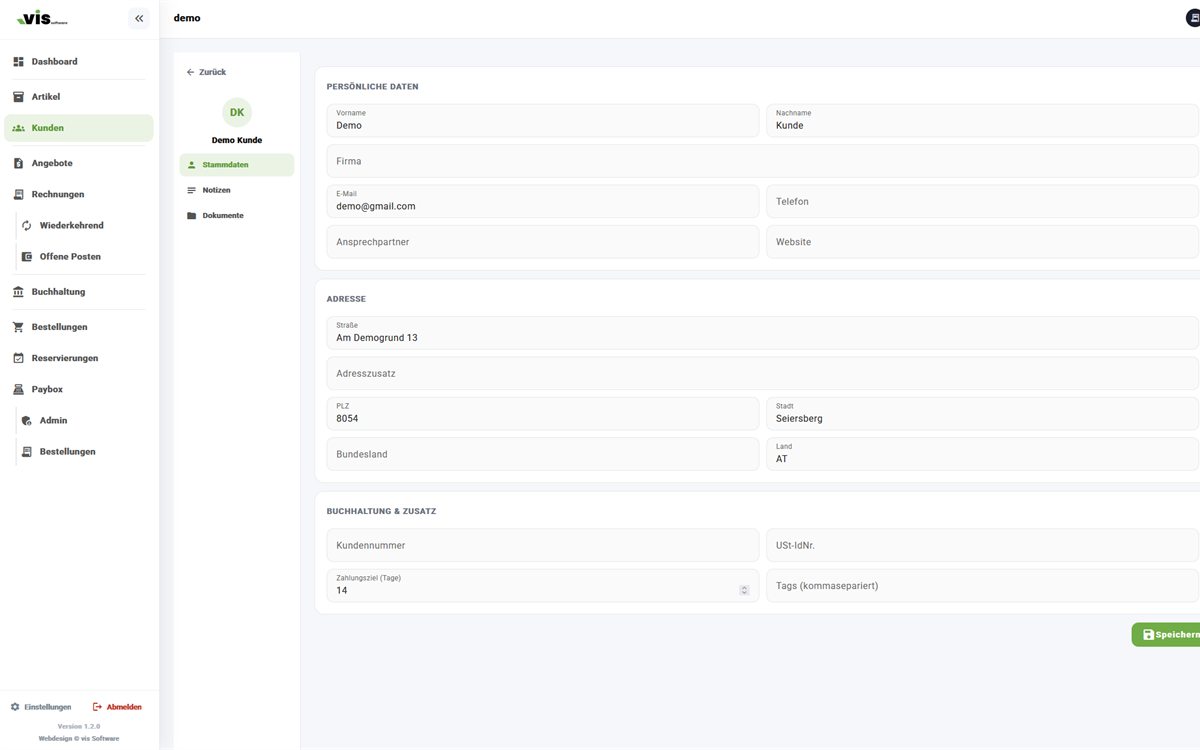Click the Admin icon under Paybox
Viewport: 1200px width, 750px height.
click(x=27, y=421)
